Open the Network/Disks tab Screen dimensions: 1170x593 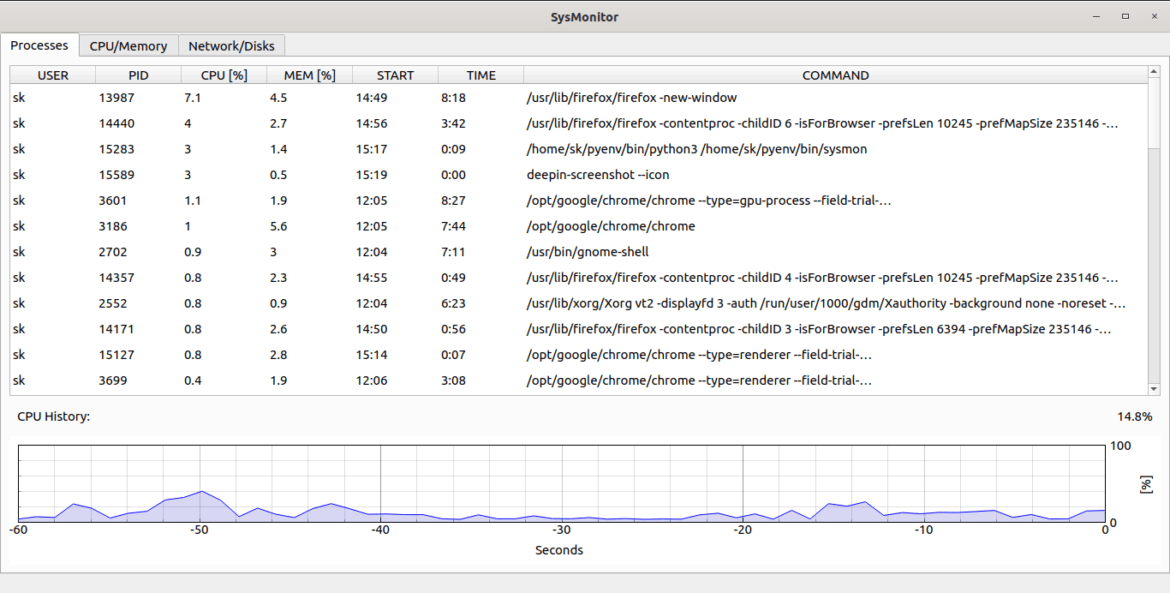pyautogui.click(x=231, y=45)
